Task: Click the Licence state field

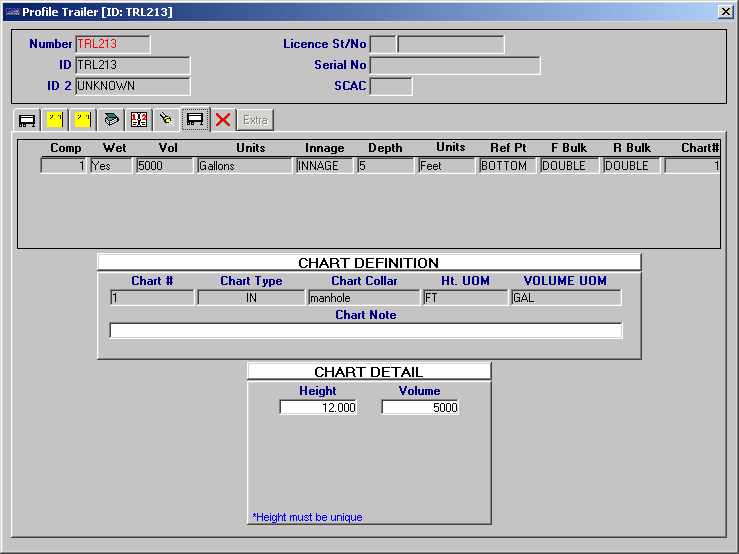Action: tap(383, 44)
